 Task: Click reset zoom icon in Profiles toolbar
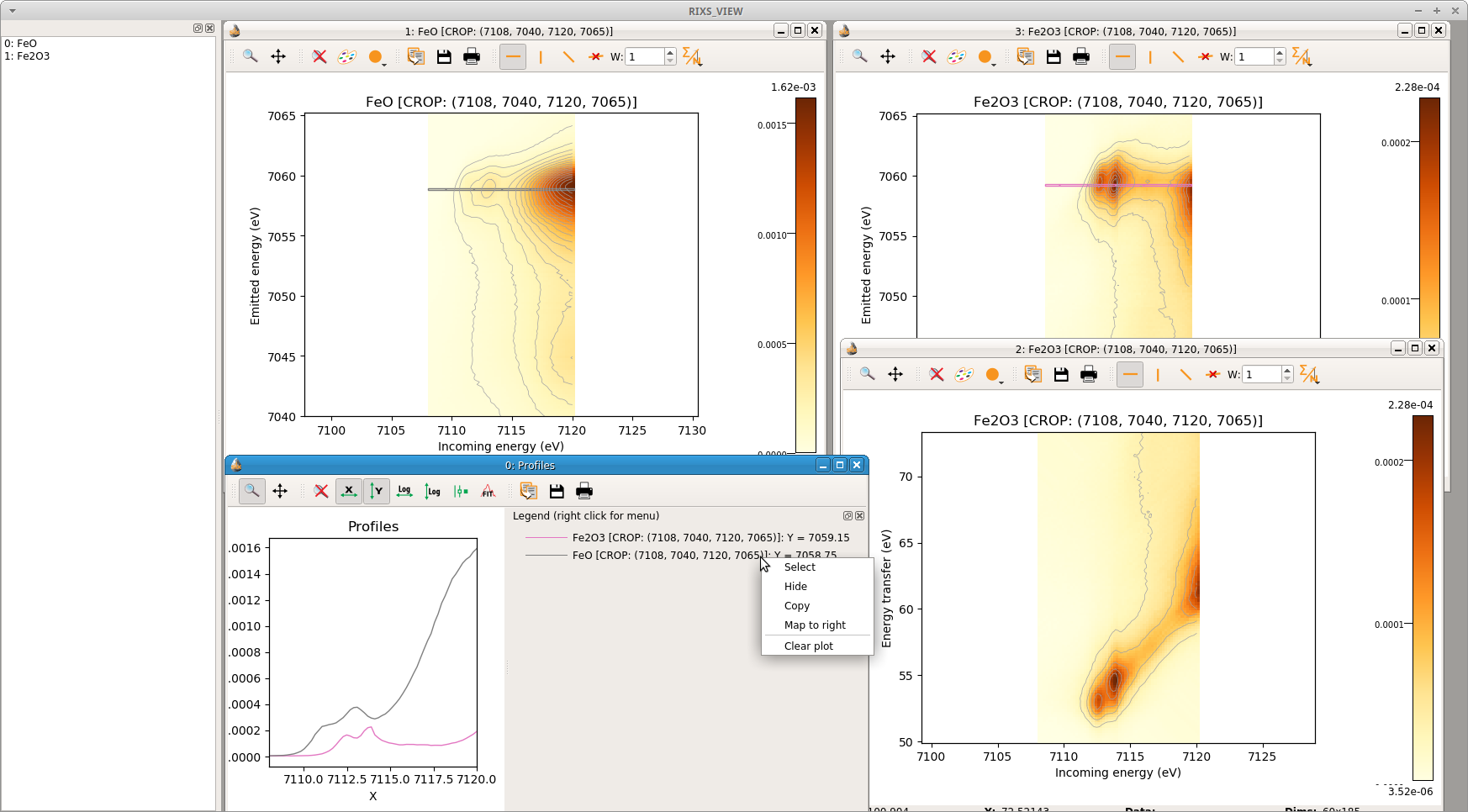click(321, 492)
